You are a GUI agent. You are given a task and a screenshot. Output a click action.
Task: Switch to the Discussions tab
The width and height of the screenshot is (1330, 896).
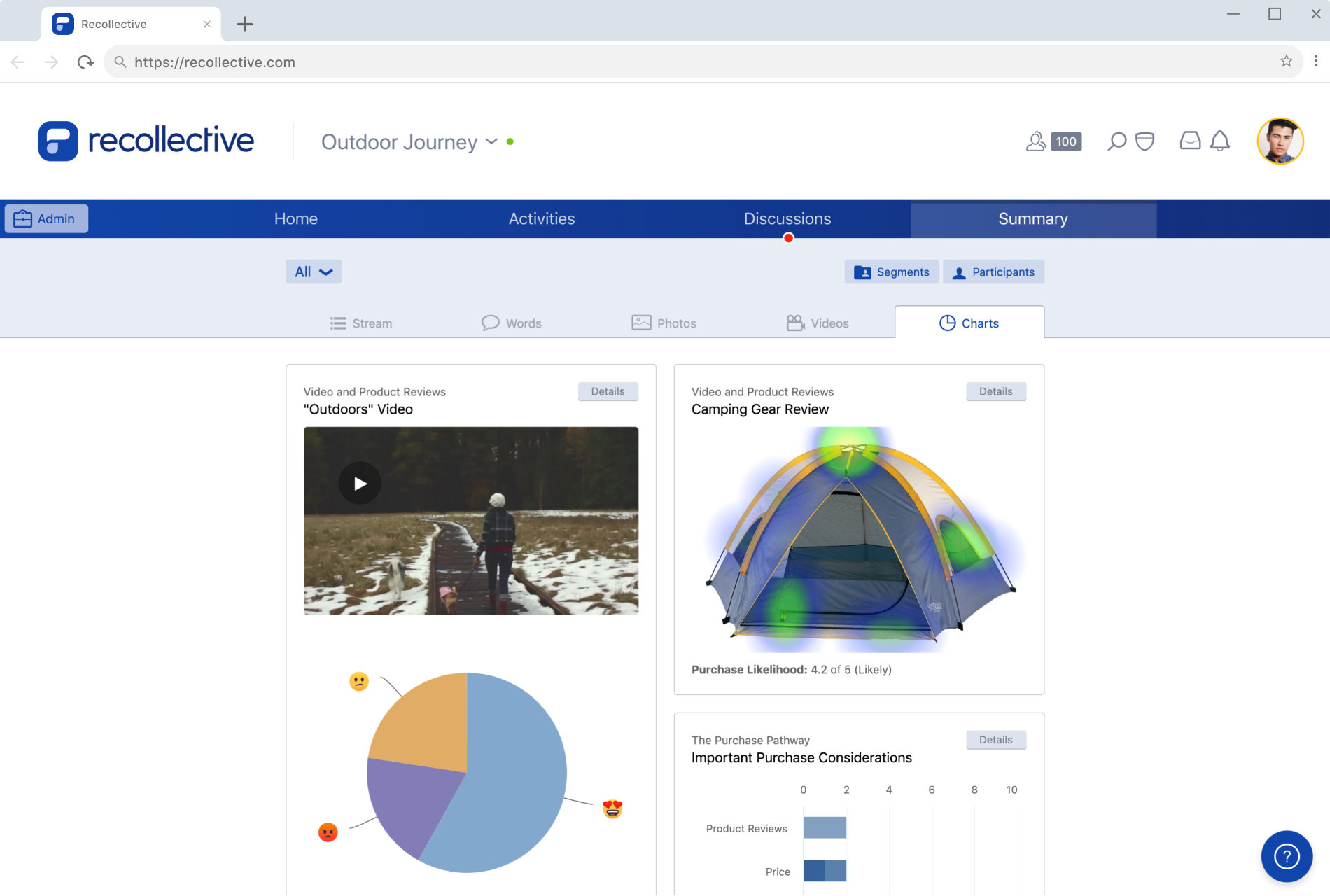coord(787,218)
